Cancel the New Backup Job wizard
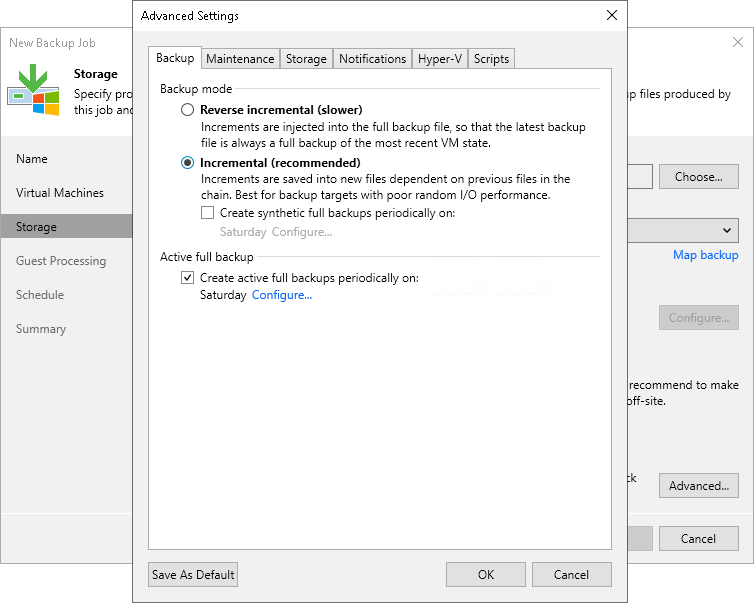The height and width of the screenshot is (603, 754). tap(699, 539)
